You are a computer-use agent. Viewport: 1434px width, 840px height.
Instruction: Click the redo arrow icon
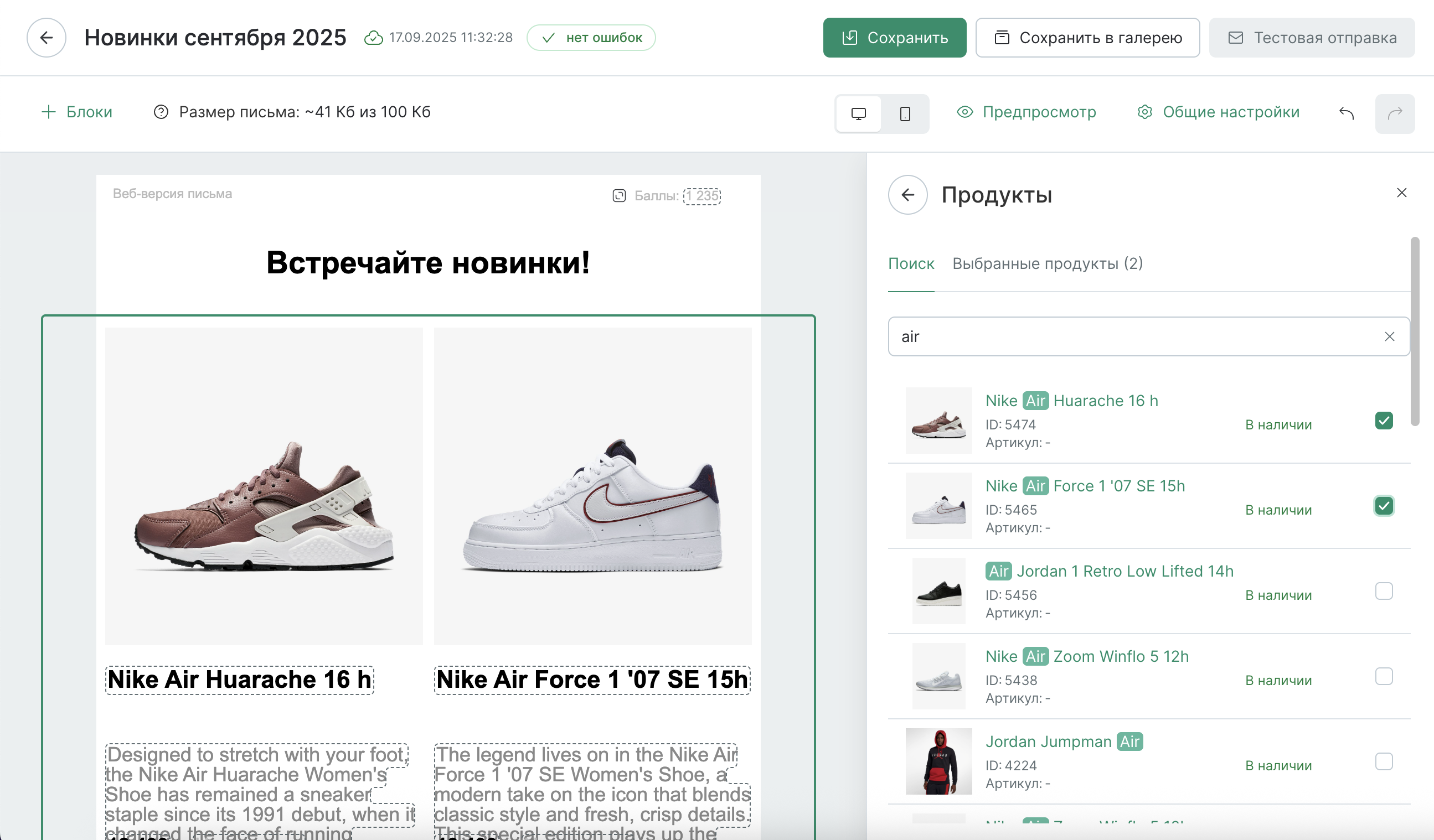click(1394, 114)
